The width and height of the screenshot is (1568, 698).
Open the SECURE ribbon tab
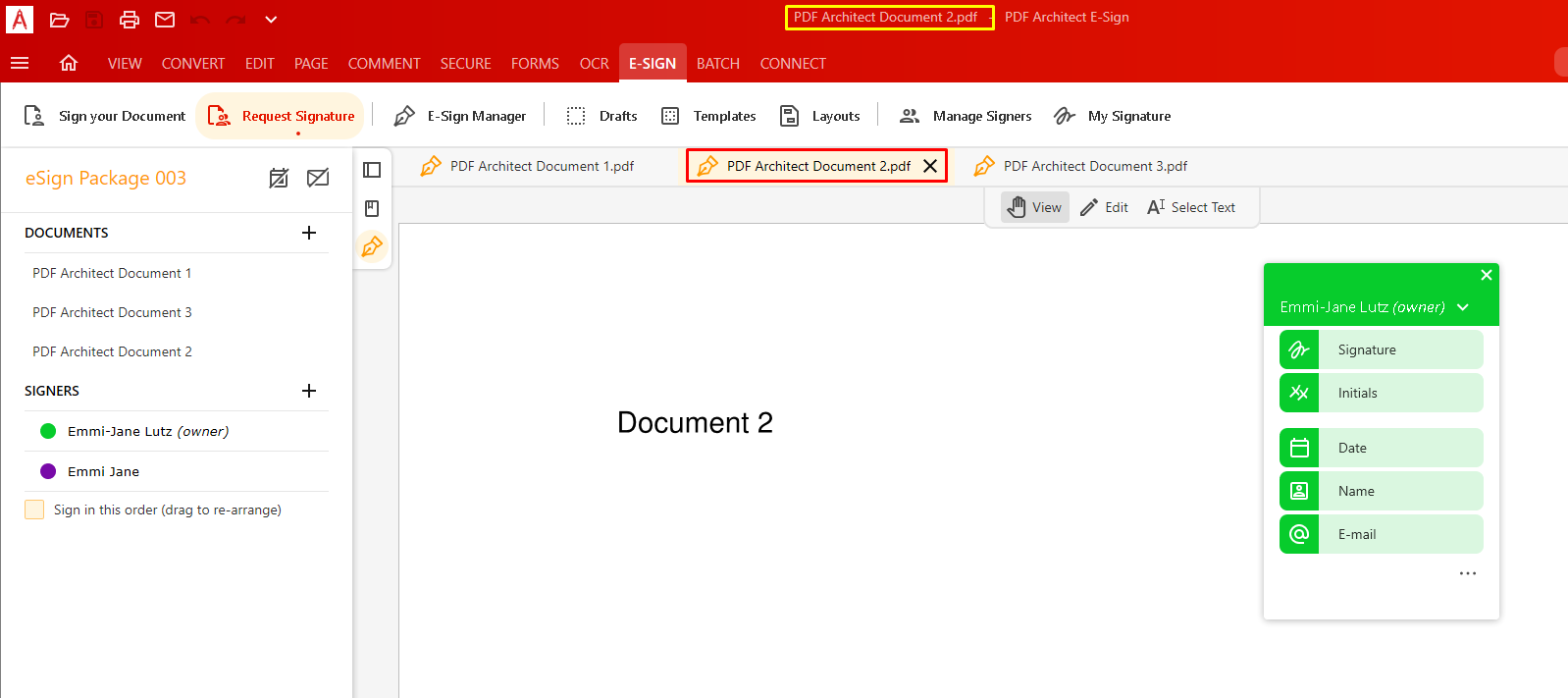click(466, 64)
